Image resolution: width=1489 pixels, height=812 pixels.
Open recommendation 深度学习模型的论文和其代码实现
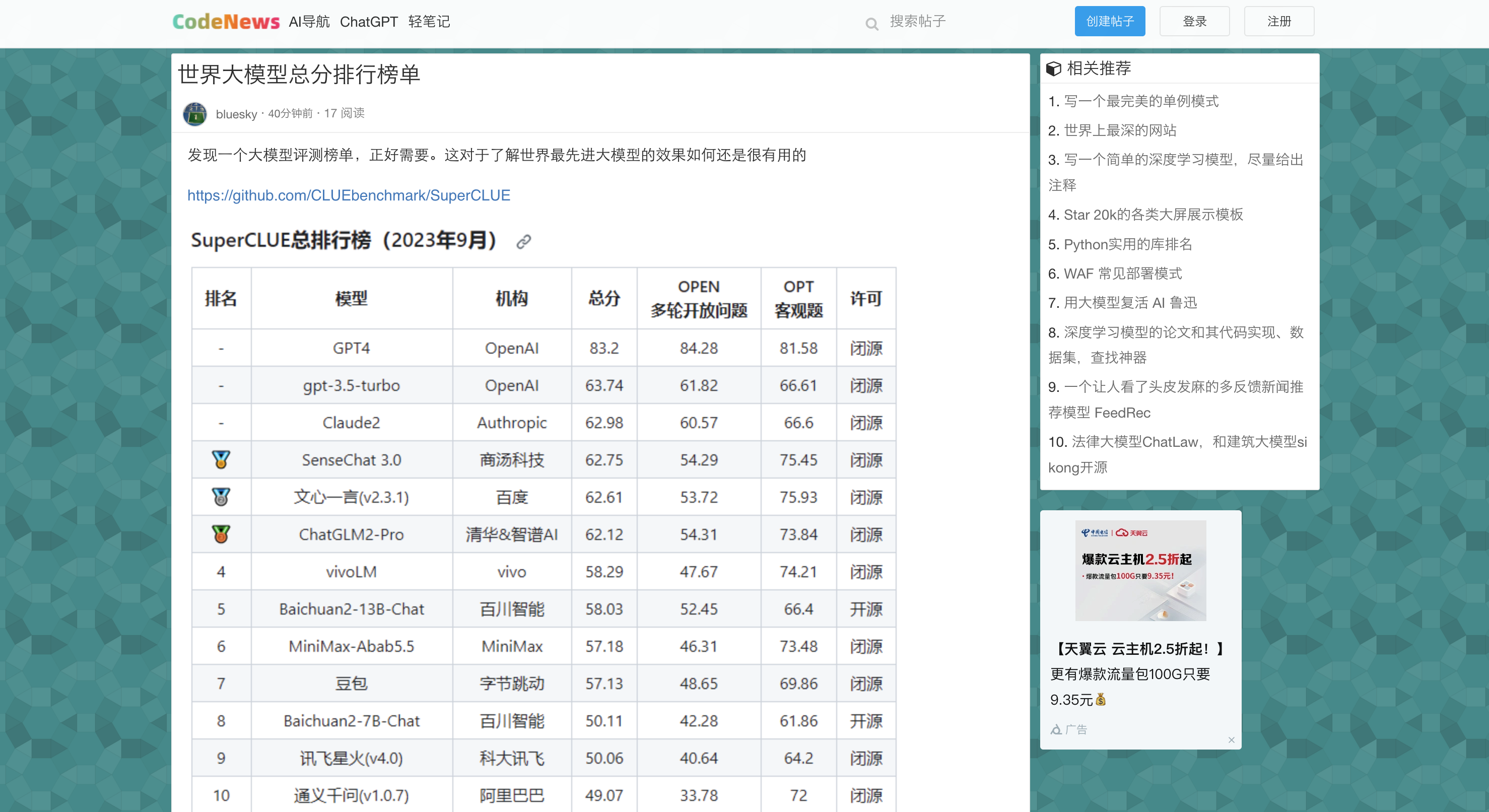point(1176,345)
